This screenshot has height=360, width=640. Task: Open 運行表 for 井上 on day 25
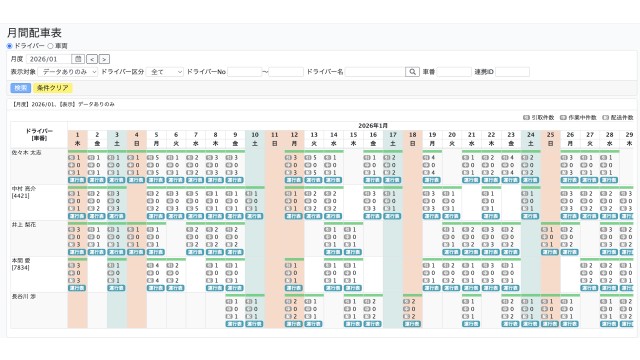[550, 252]
